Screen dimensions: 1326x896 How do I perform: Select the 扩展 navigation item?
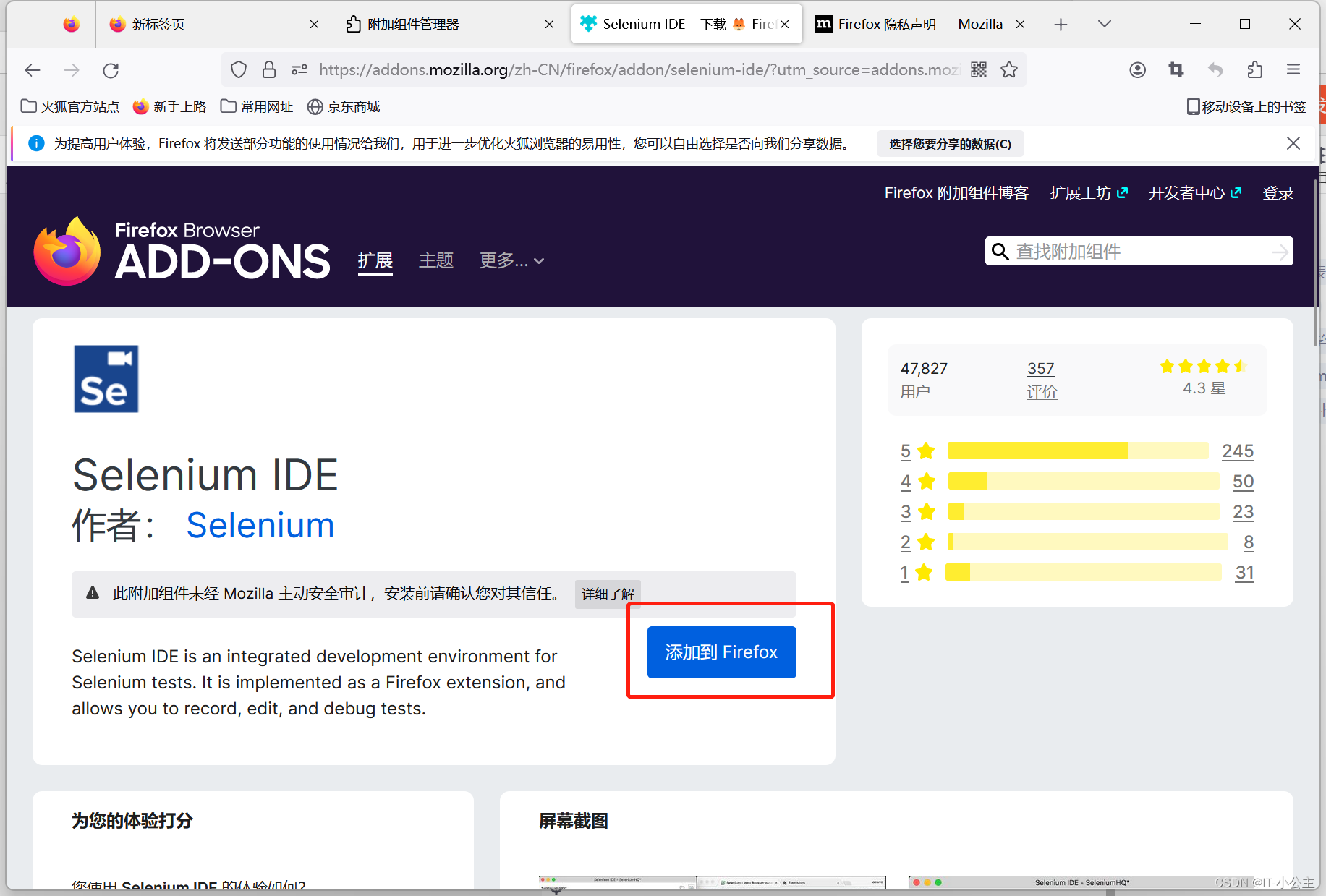pyautogui.click(x=375, y=260)
